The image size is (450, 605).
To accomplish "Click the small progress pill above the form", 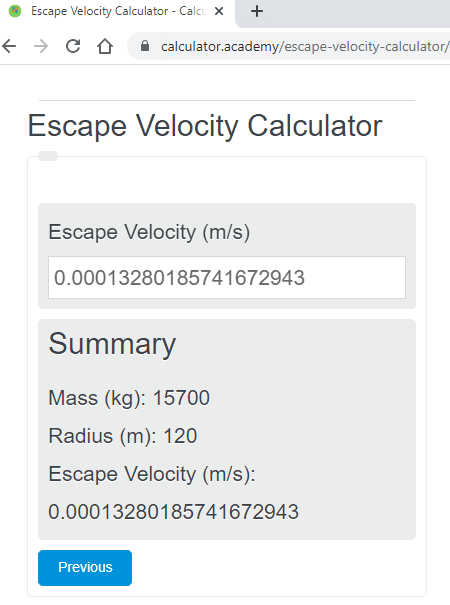I will 48,156.
